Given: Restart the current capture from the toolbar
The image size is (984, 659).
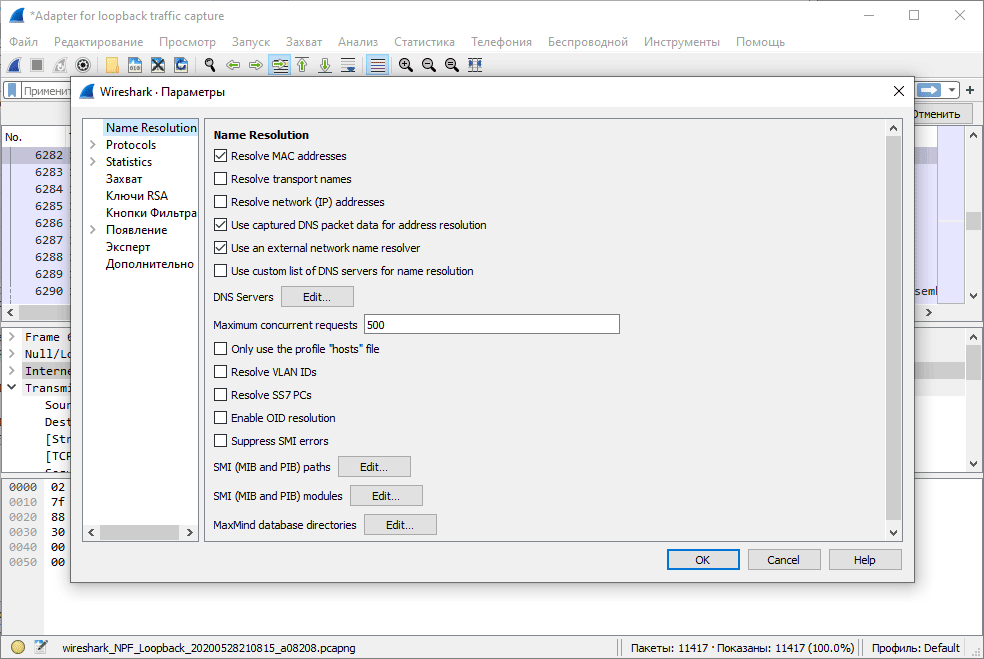Looking at the screenshot, I should pyautogui.click(x=60, y=65).
